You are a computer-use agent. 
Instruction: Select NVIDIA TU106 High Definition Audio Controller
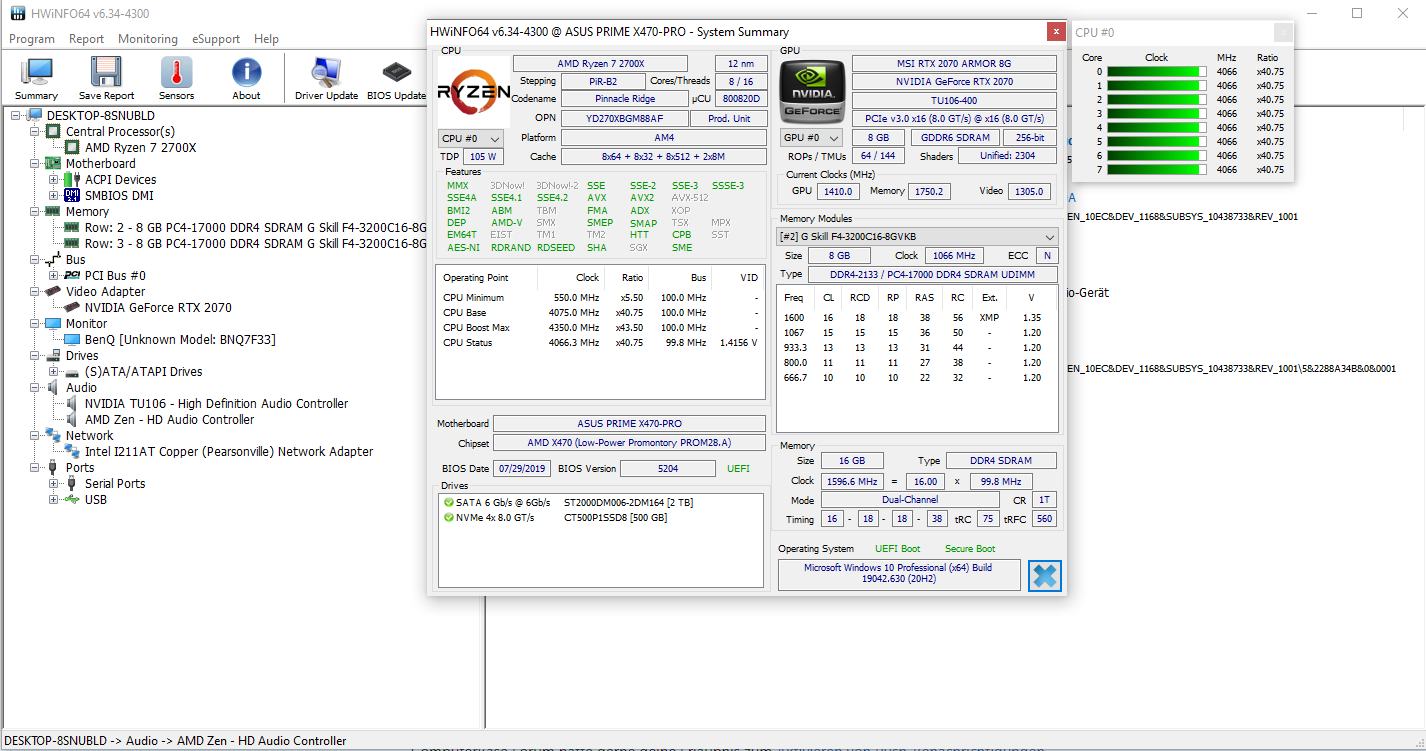(216, 404)
